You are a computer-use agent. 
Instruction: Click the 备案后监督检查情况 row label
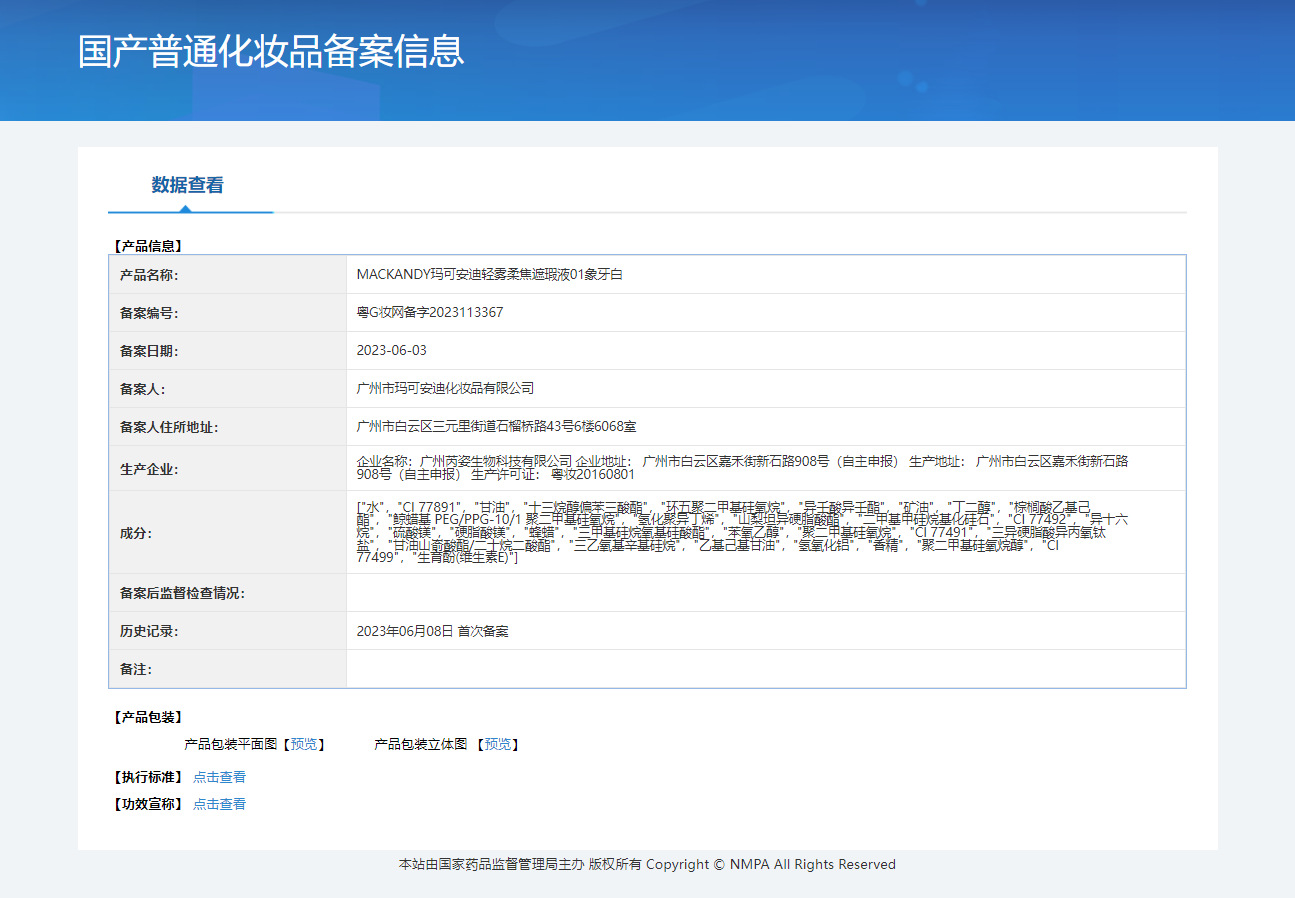(x=182, y=593)
